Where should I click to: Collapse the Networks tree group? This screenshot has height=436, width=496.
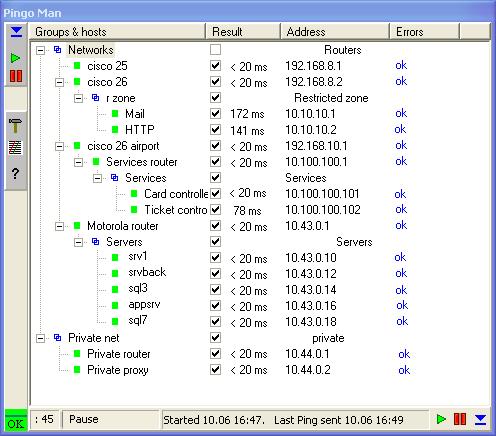coord(40,50)
